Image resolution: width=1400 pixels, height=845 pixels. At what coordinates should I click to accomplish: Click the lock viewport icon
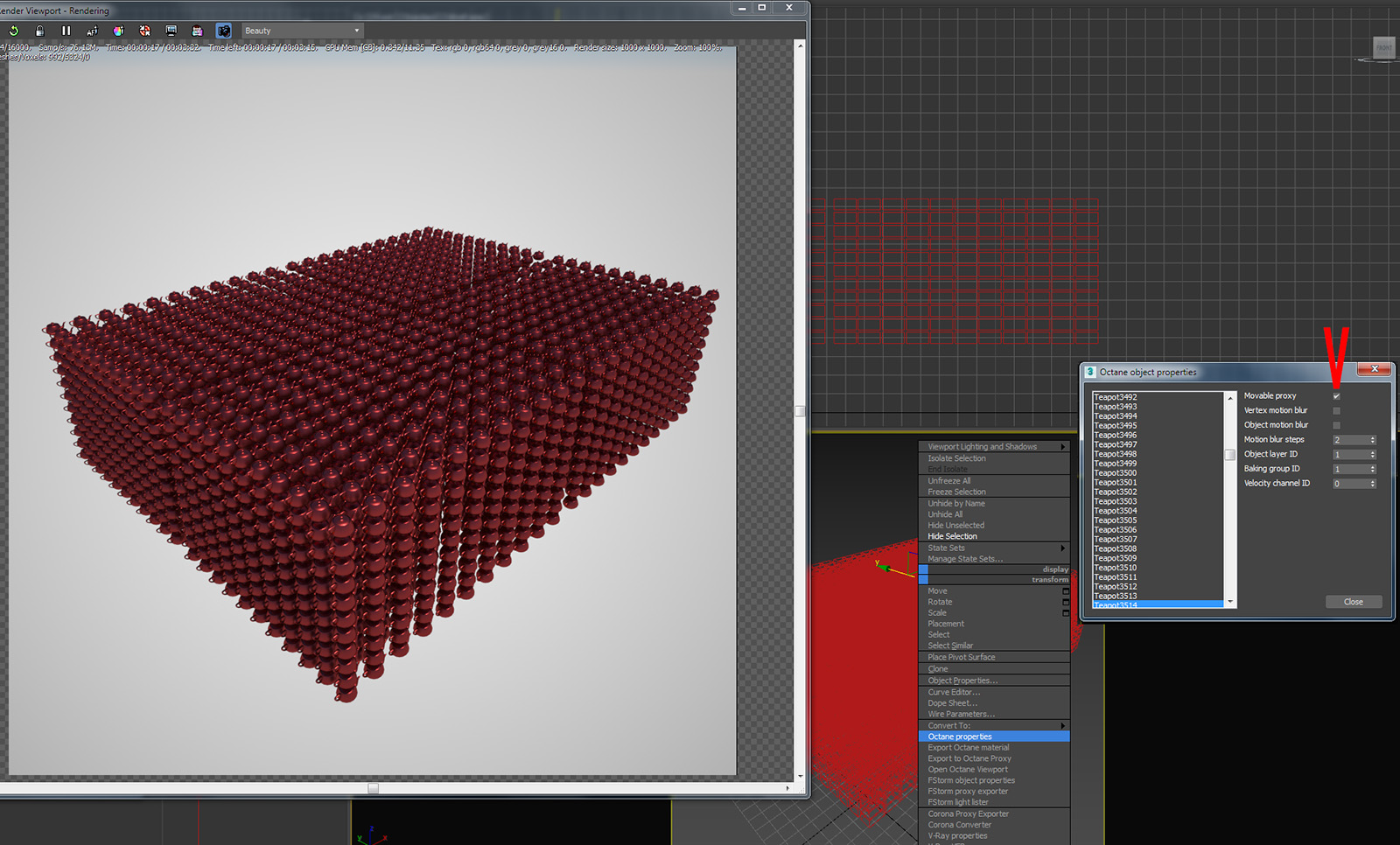click(x=39, y=31)
